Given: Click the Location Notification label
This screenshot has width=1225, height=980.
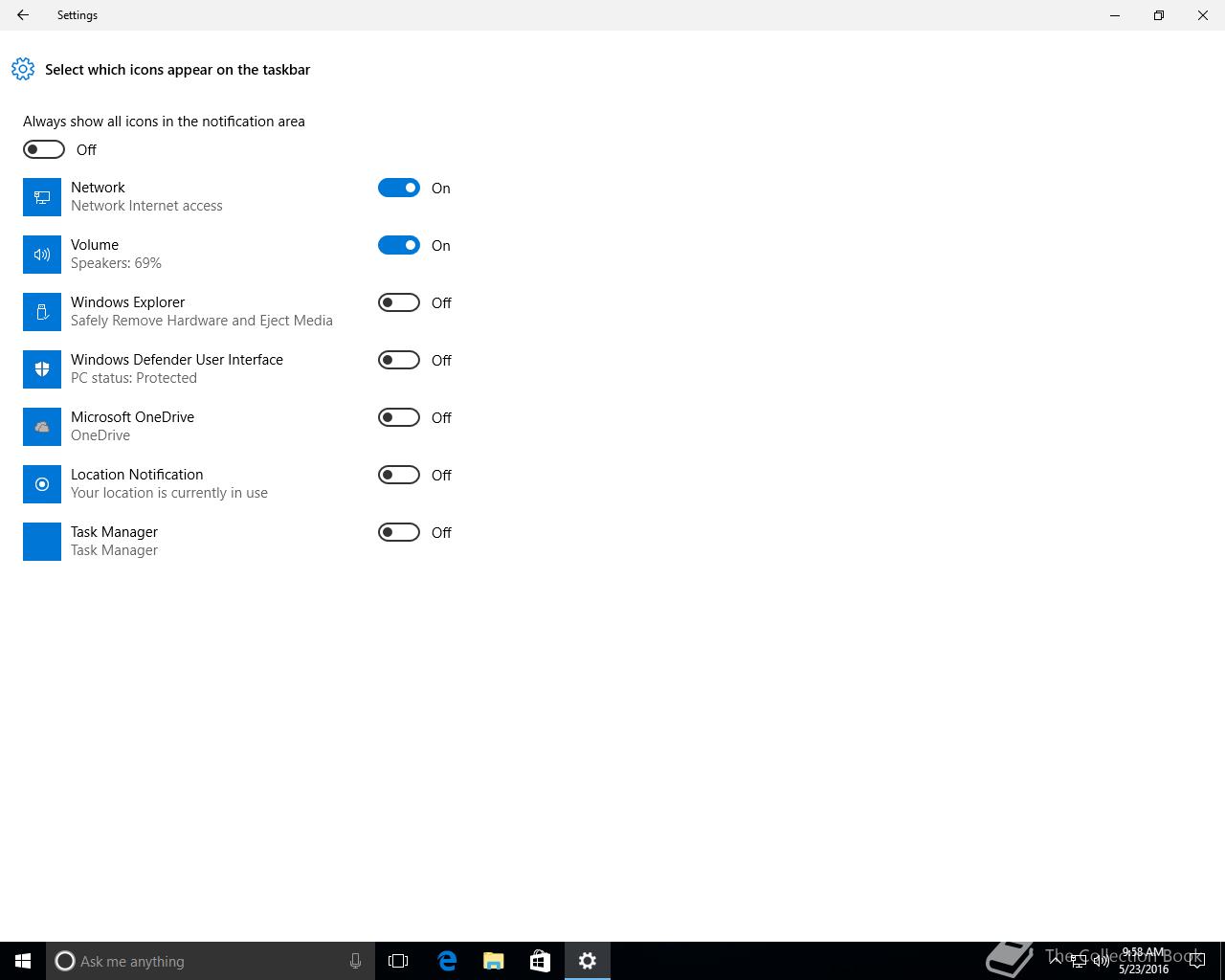Looking at the screenshot, I should click(137, 475).
